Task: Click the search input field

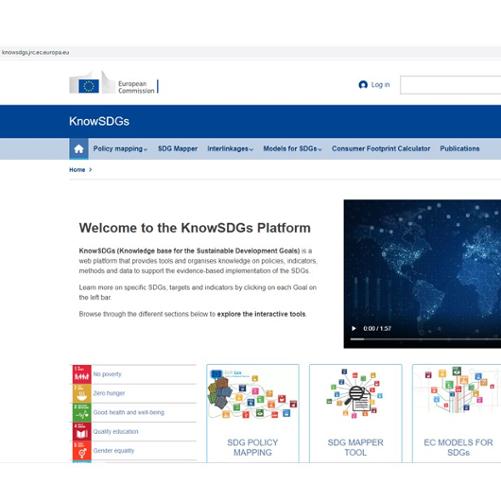Action: coord(451,85)
